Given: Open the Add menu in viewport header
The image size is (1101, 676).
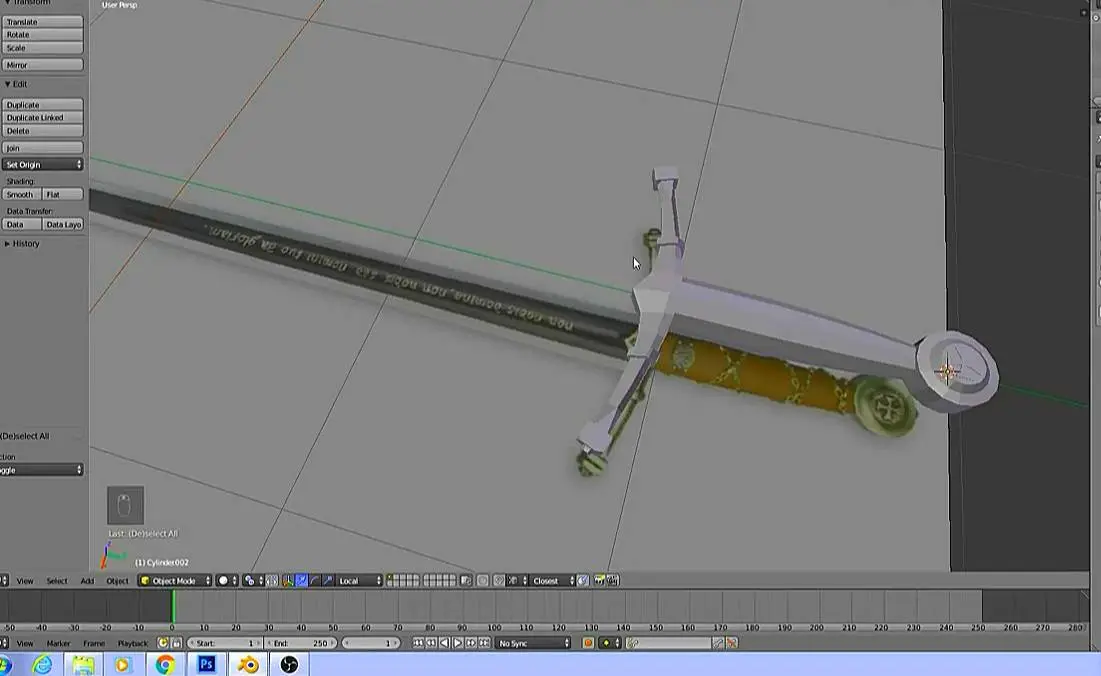Looking at the screenshot, I should point(87,581).
